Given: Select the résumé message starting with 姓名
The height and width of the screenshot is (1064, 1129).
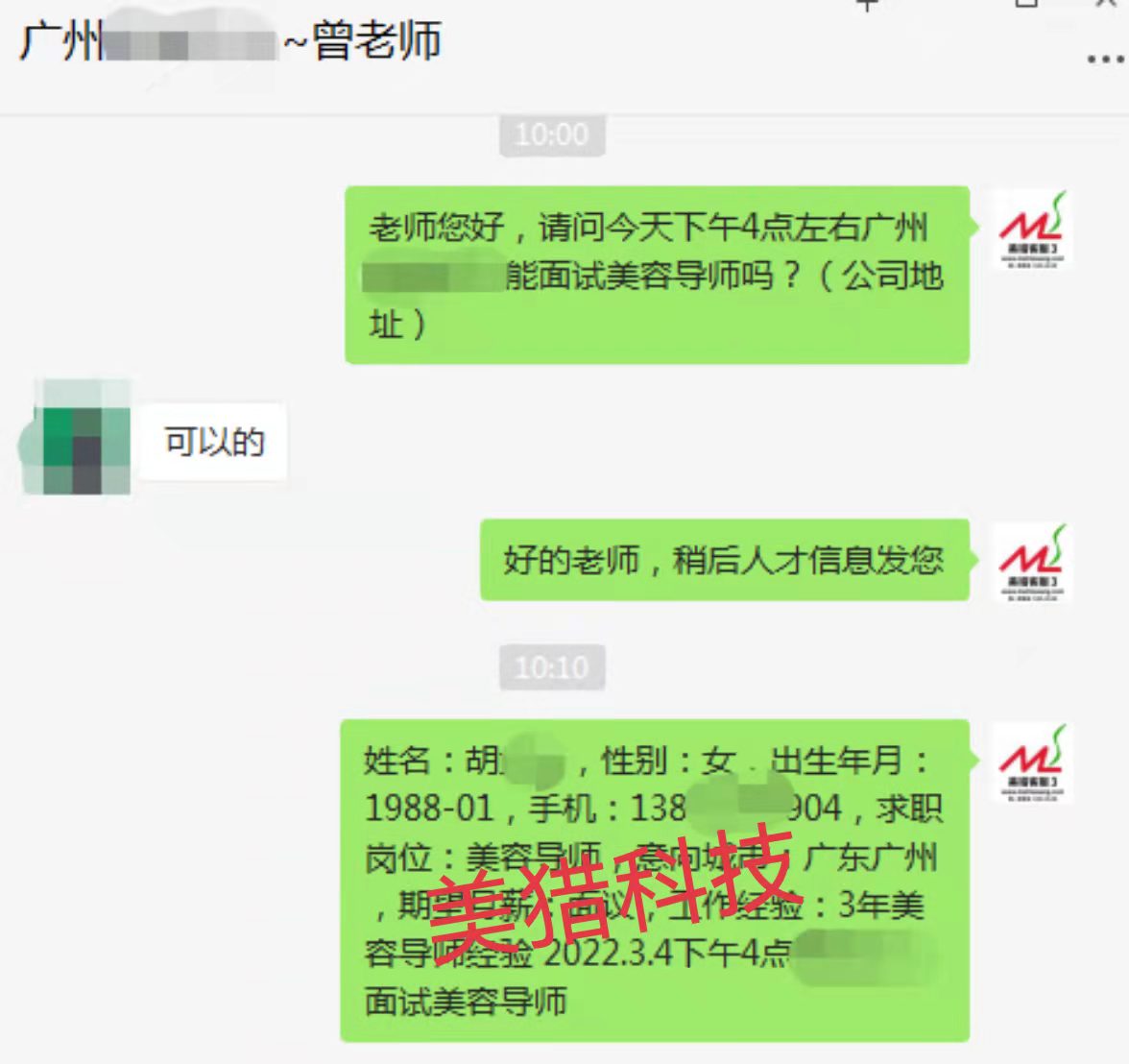Looking at the screenshot, I should (x=655, y=880).
